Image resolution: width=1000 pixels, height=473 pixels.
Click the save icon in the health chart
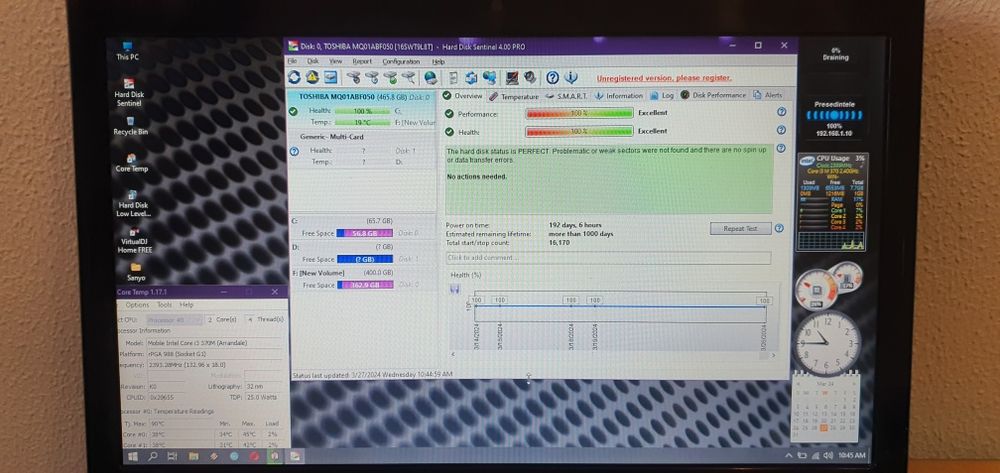(x=455, y=288)
